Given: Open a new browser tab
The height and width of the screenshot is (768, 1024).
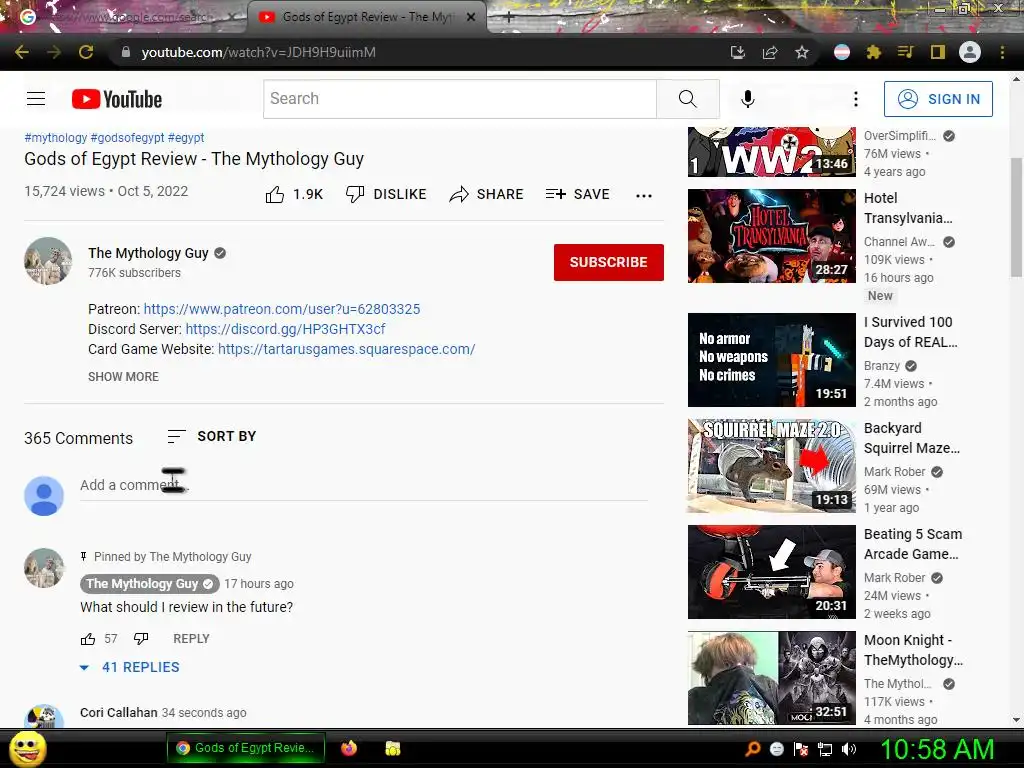Looking at the screenshot, I should point(509,17).
